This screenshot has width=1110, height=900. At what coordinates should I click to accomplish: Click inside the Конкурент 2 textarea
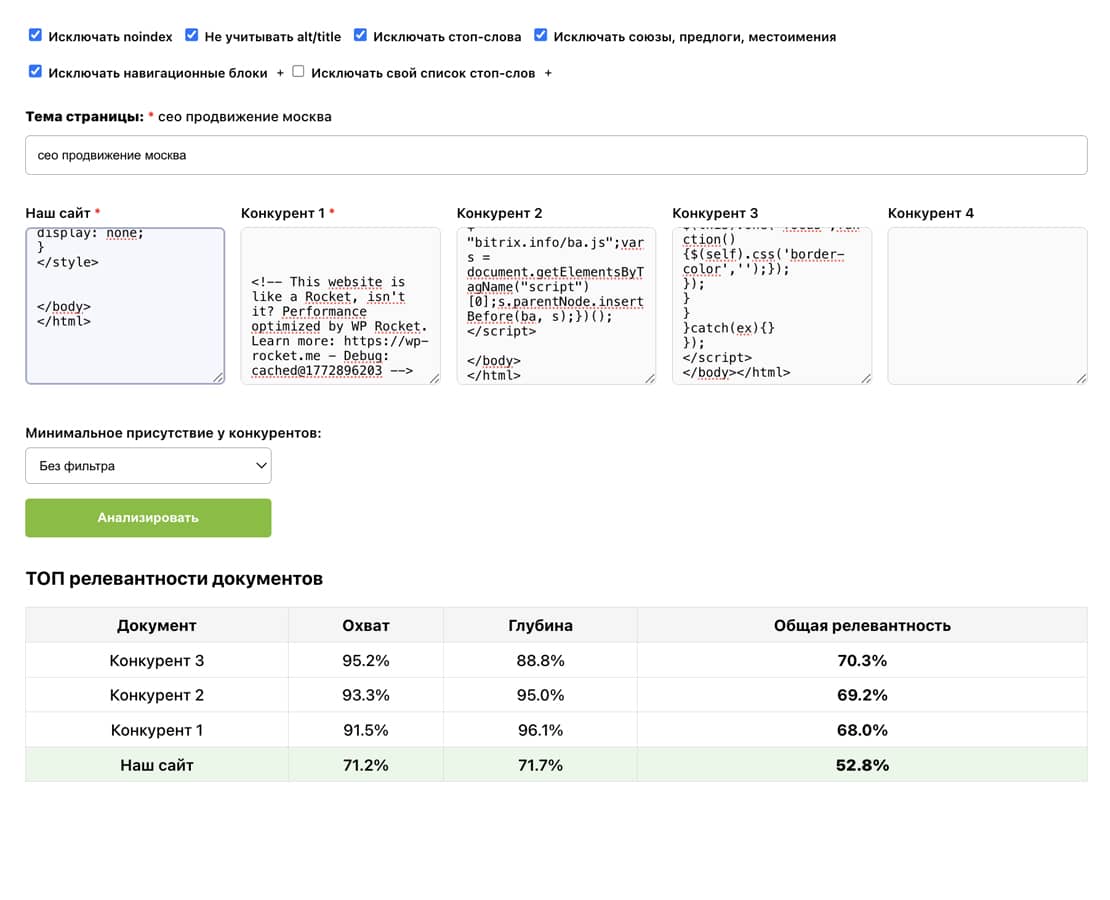556,305
